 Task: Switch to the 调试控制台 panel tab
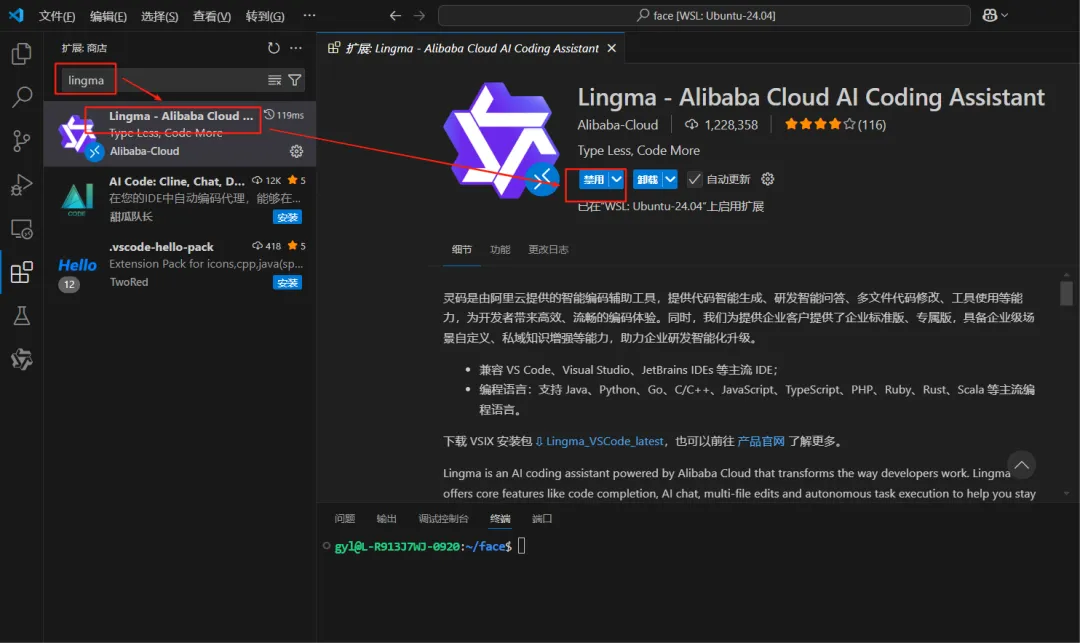(444, 518)
